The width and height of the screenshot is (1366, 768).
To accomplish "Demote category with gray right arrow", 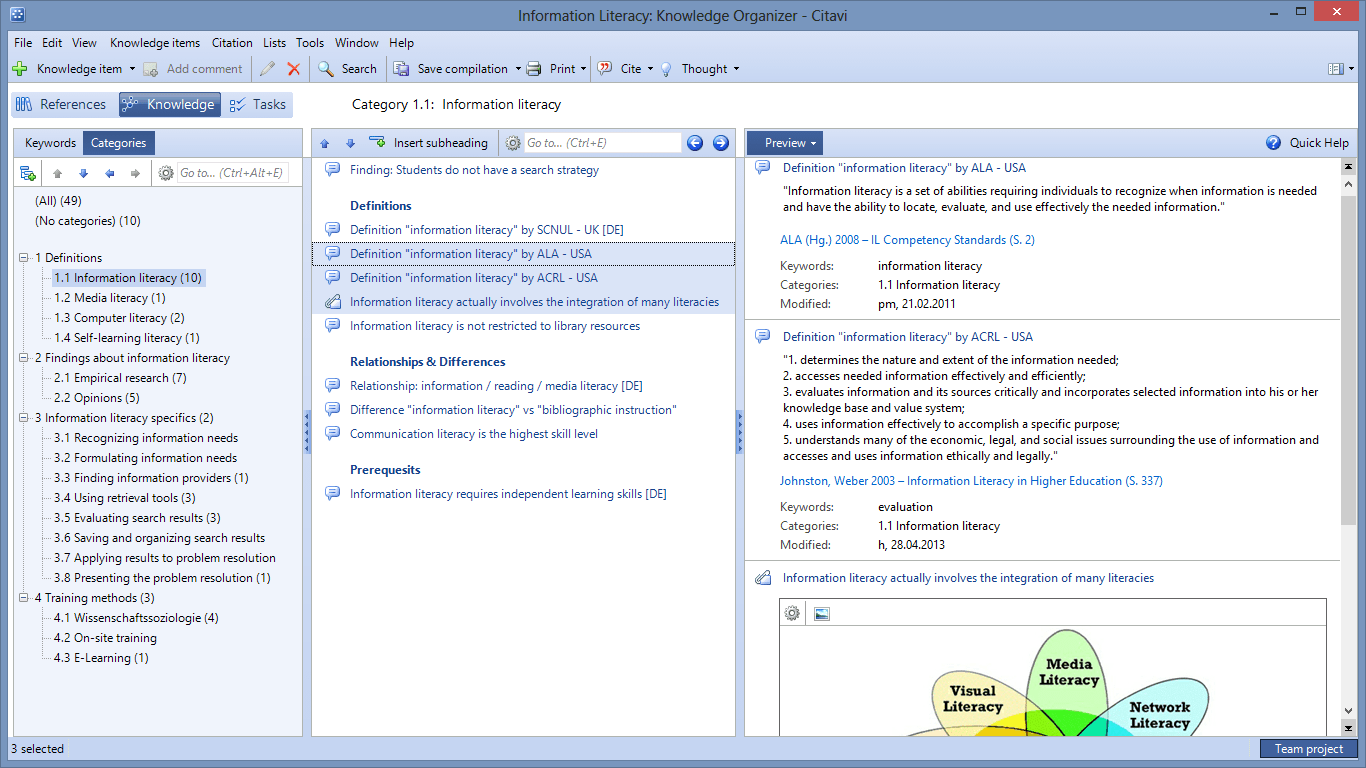I will (136, 173).
